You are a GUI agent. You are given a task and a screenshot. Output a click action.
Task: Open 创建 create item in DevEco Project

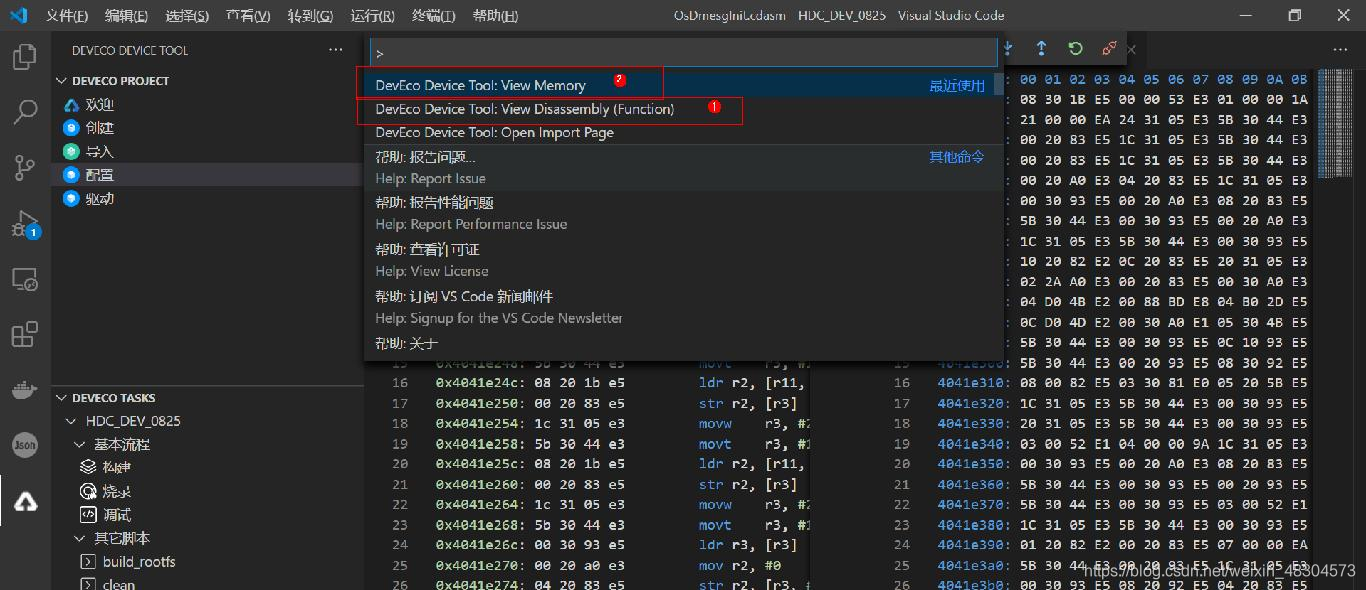point(99,128)
